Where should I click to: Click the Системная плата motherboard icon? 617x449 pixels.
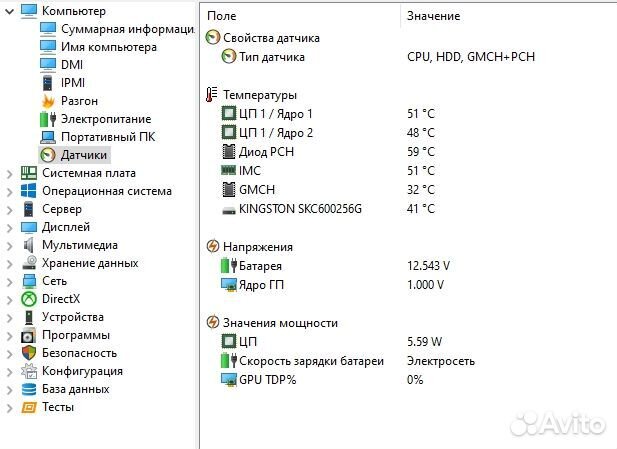click(x=29, y=173)
